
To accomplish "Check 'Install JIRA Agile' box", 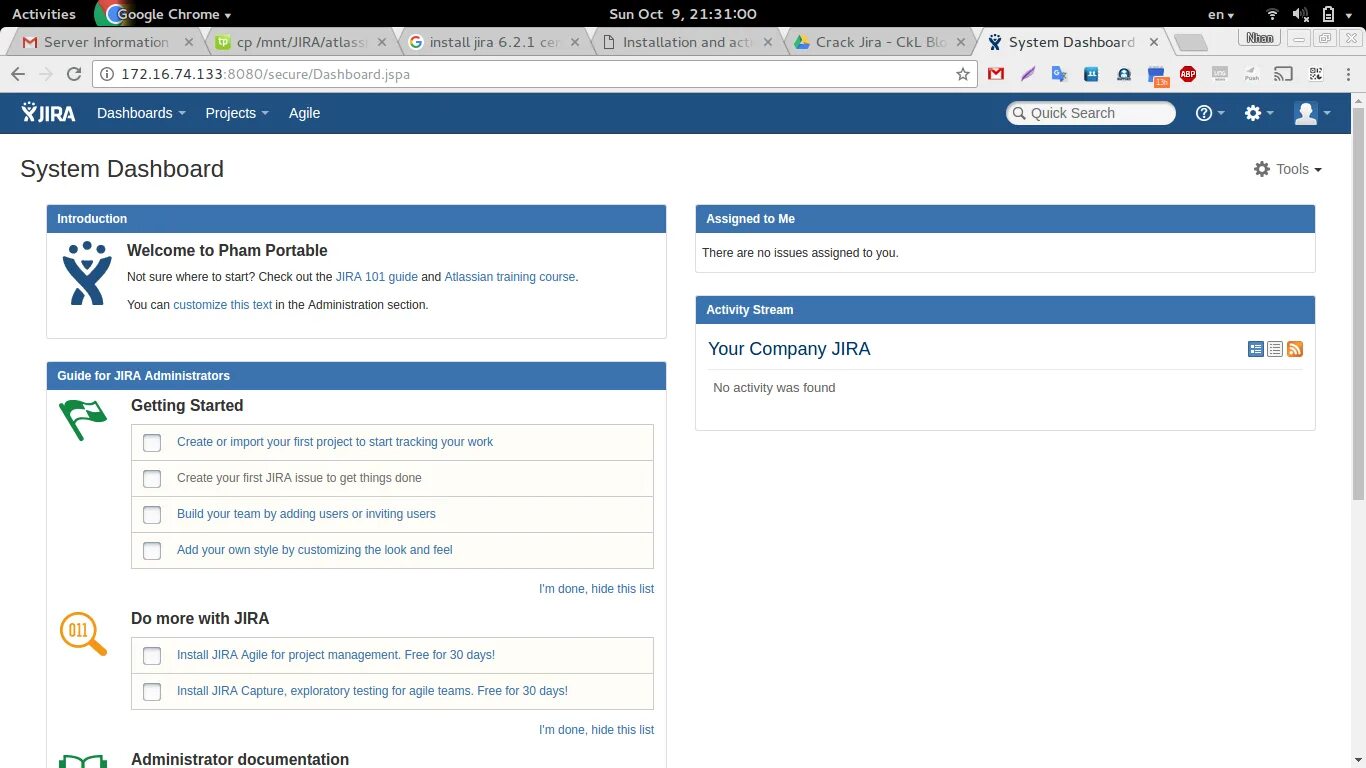I will coord(152,655).
